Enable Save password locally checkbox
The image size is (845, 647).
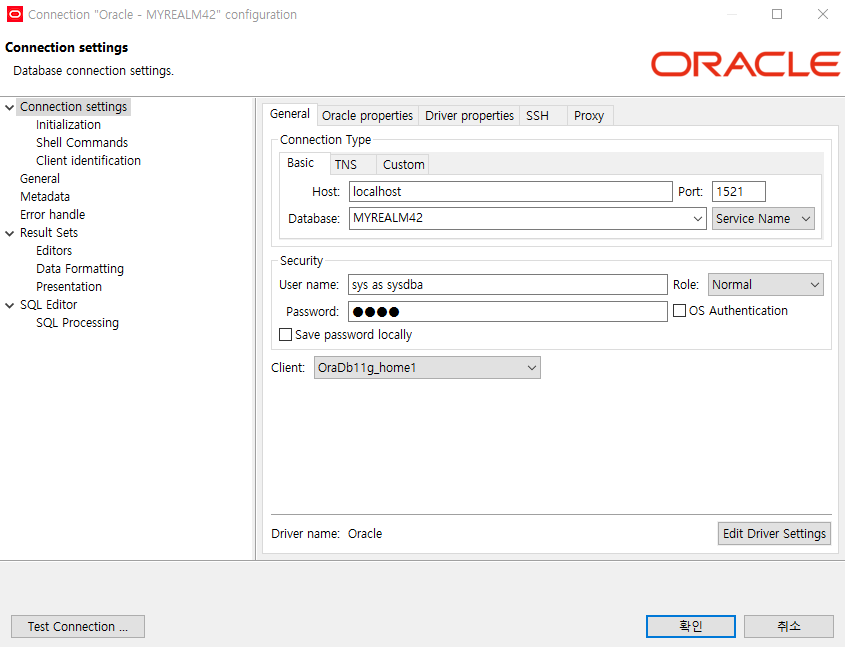(x=285, y=335)
